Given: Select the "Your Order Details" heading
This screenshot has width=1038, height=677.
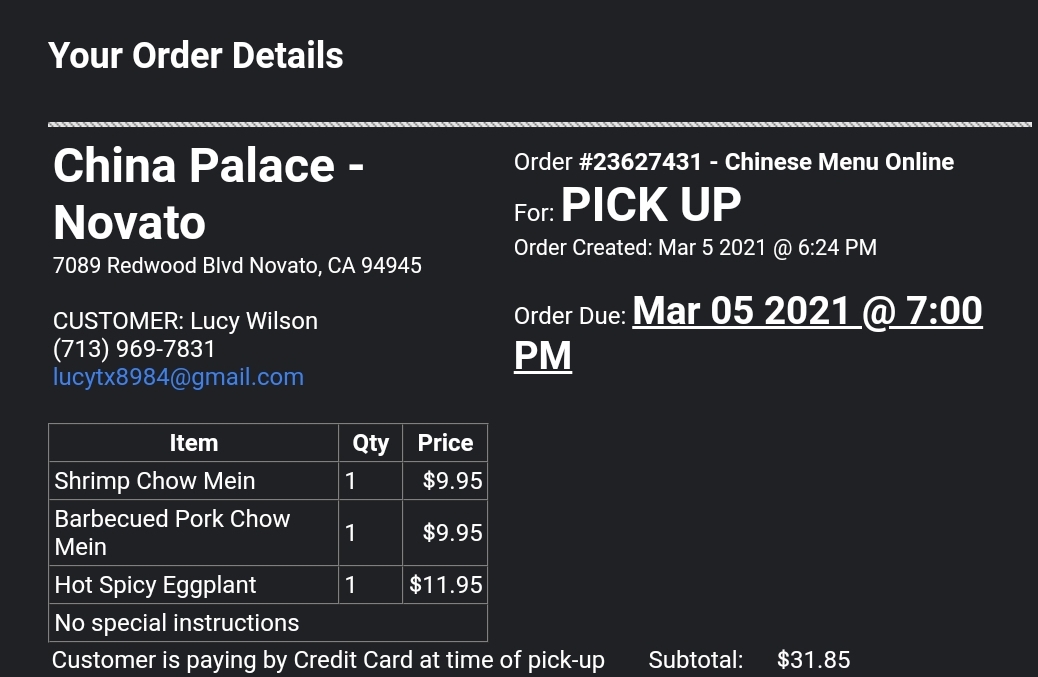Looking at the screenshot, I should (196, 56).
